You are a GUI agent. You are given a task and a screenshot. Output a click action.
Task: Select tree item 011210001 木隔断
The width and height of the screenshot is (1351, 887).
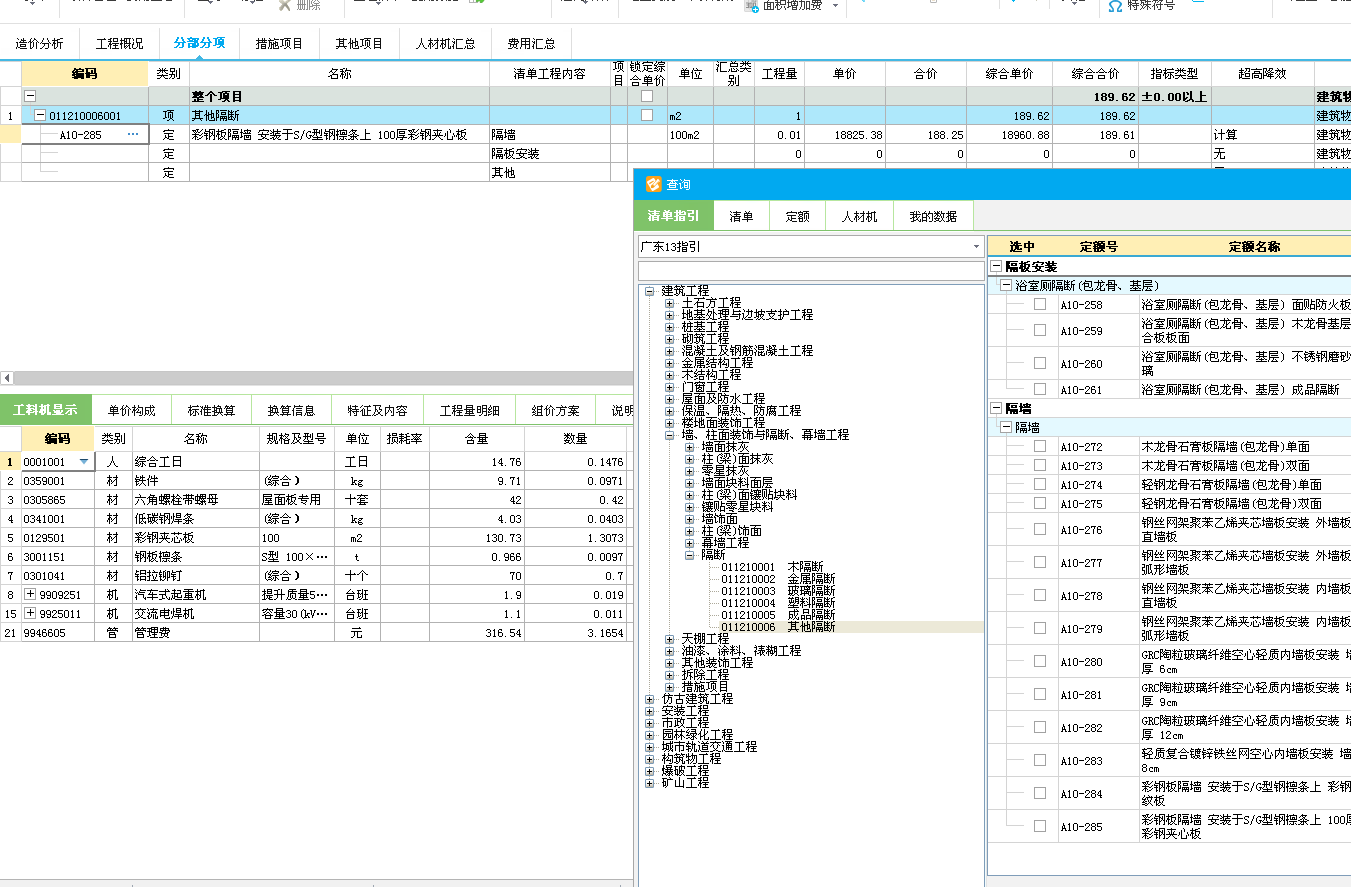tap(771, 566)
